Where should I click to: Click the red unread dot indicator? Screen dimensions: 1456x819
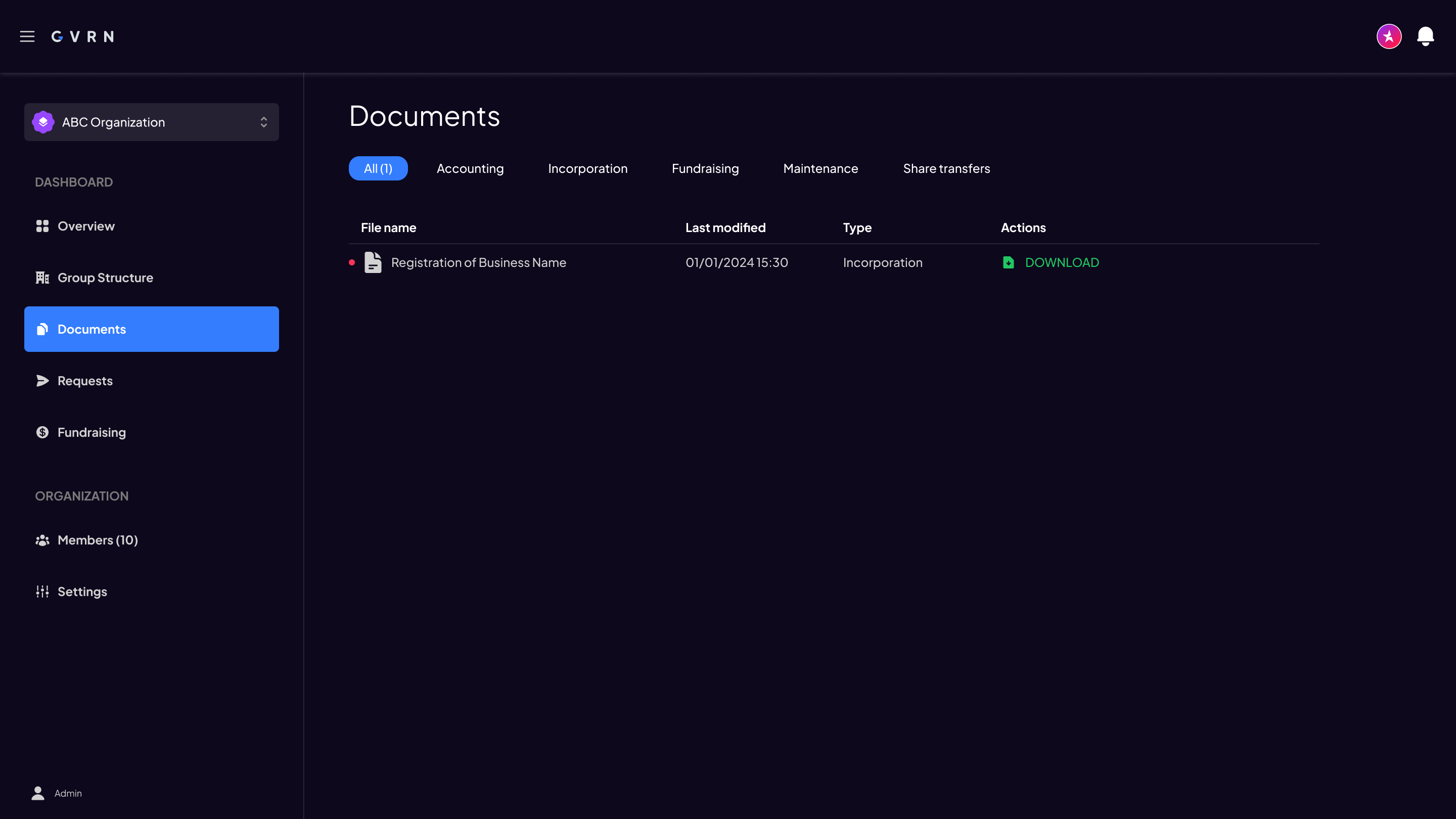click(x=352, y=262)
